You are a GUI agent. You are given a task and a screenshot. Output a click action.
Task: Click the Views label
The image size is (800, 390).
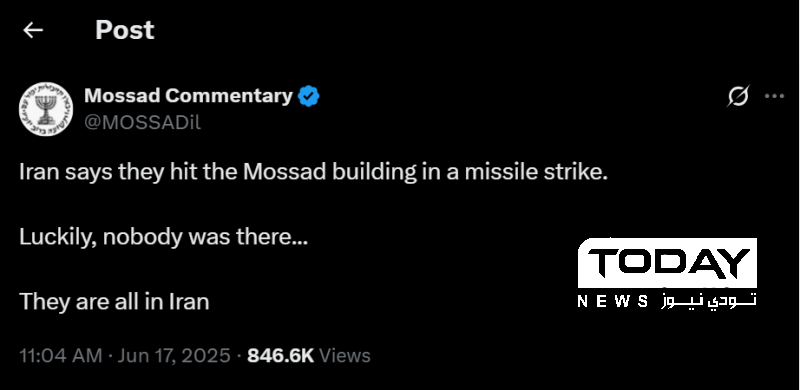(x=345, y=355)
